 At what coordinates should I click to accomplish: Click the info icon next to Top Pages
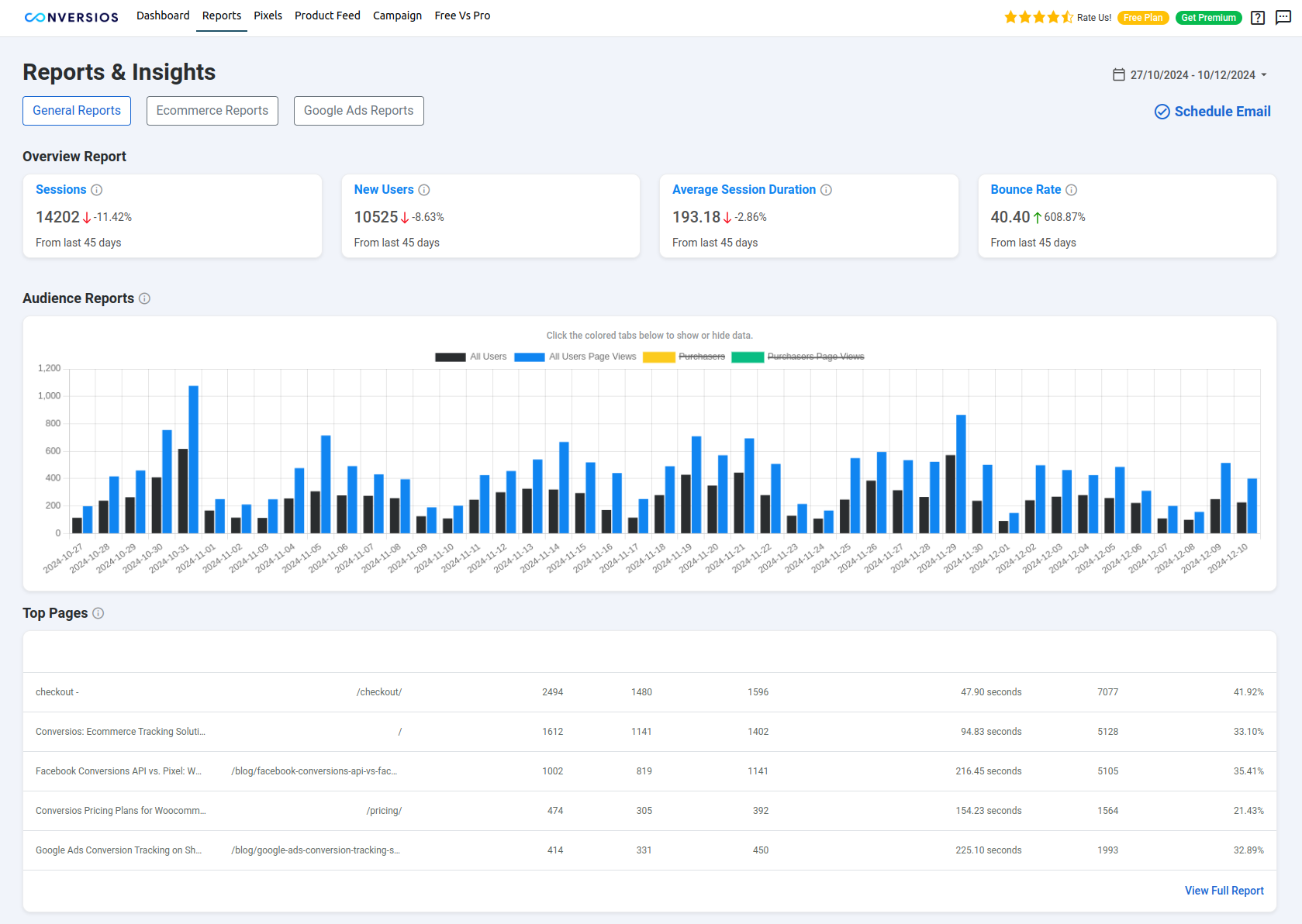98,612
